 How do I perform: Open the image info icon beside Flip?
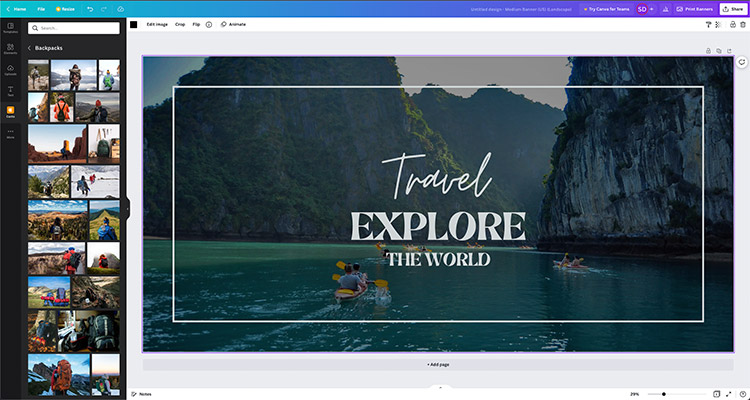209,23
